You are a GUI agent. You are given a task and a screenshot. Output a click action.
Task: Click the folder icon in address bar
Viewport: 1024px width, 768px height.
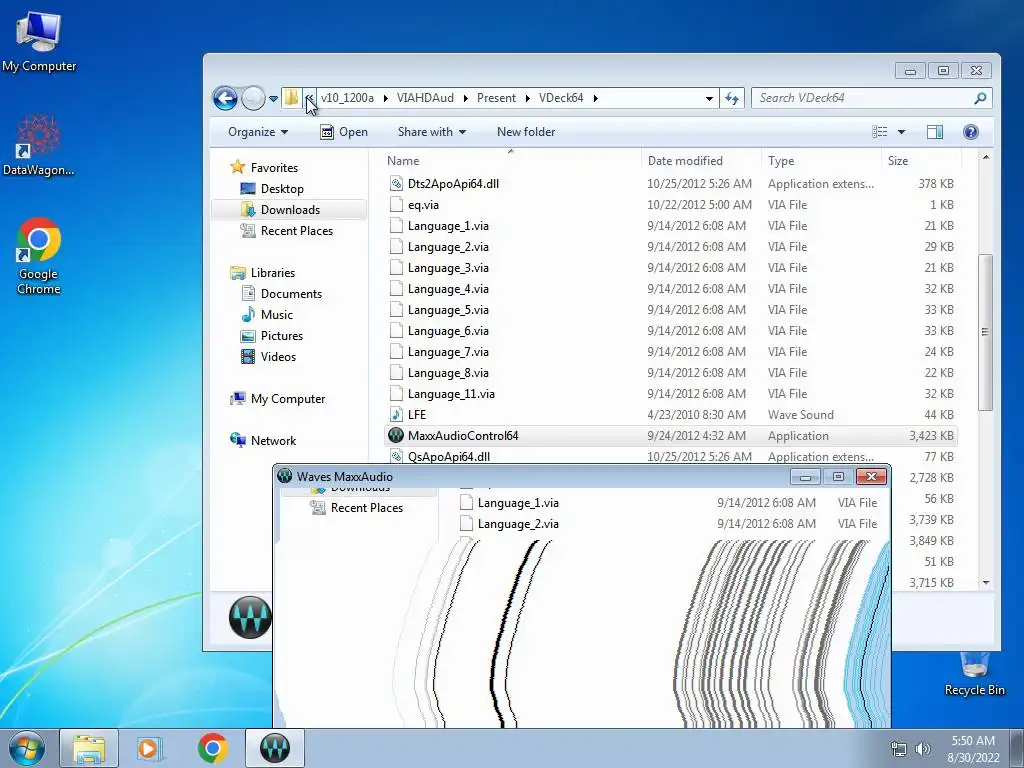point(291,98)
